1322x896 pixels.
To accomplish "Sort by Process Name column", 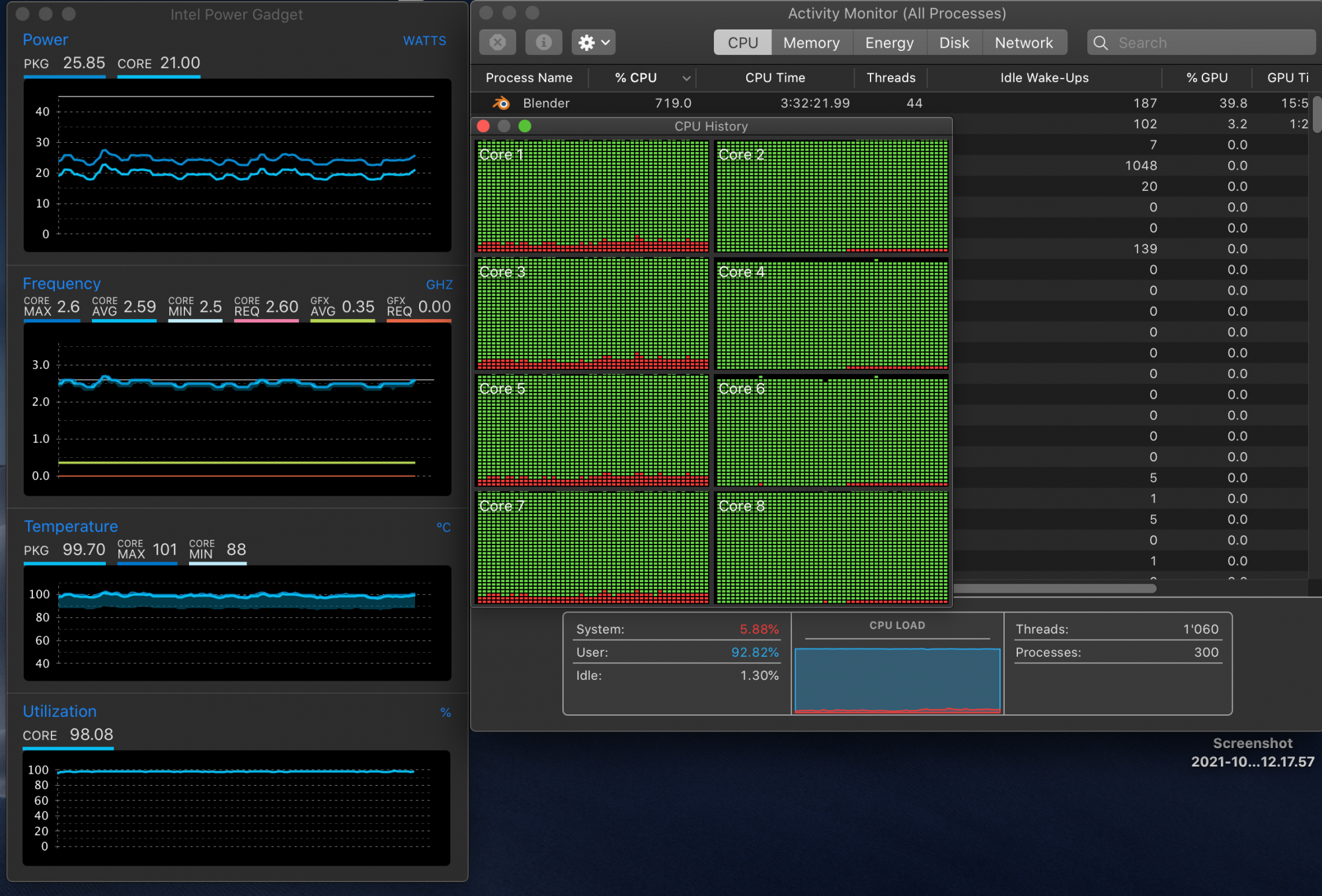I will coord(529,78).
